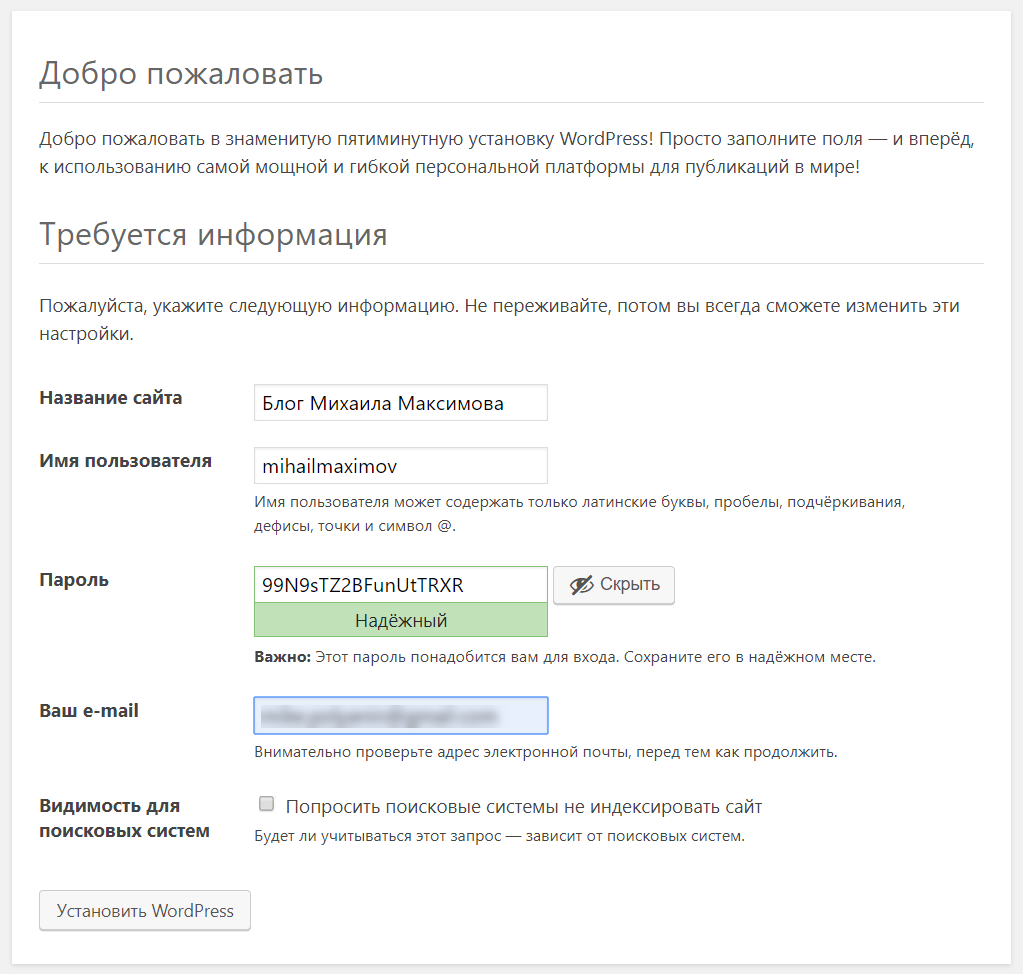
Task: Click the 'Требуется информация' heading
Action: 213,235
